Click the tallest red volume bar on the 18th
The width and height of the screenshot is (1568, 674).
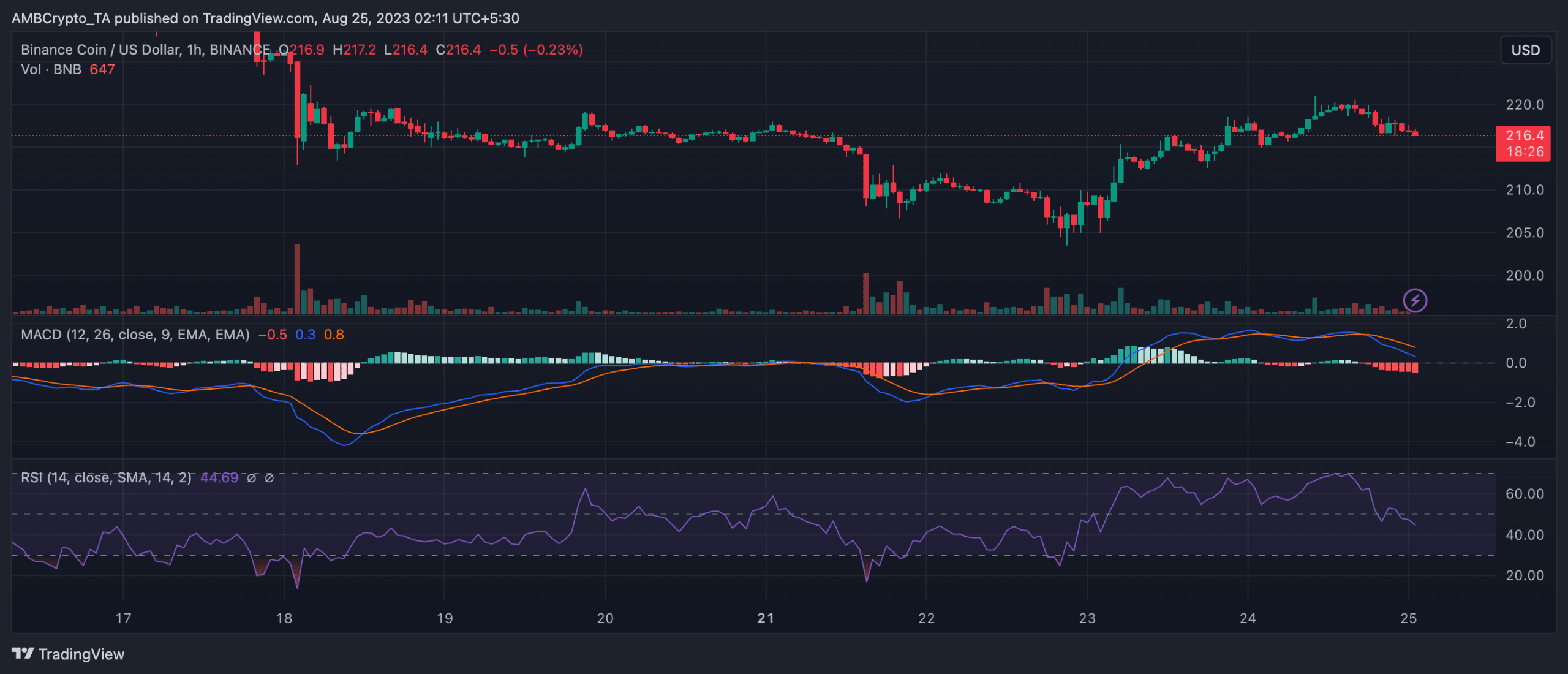tap(297, 279)
